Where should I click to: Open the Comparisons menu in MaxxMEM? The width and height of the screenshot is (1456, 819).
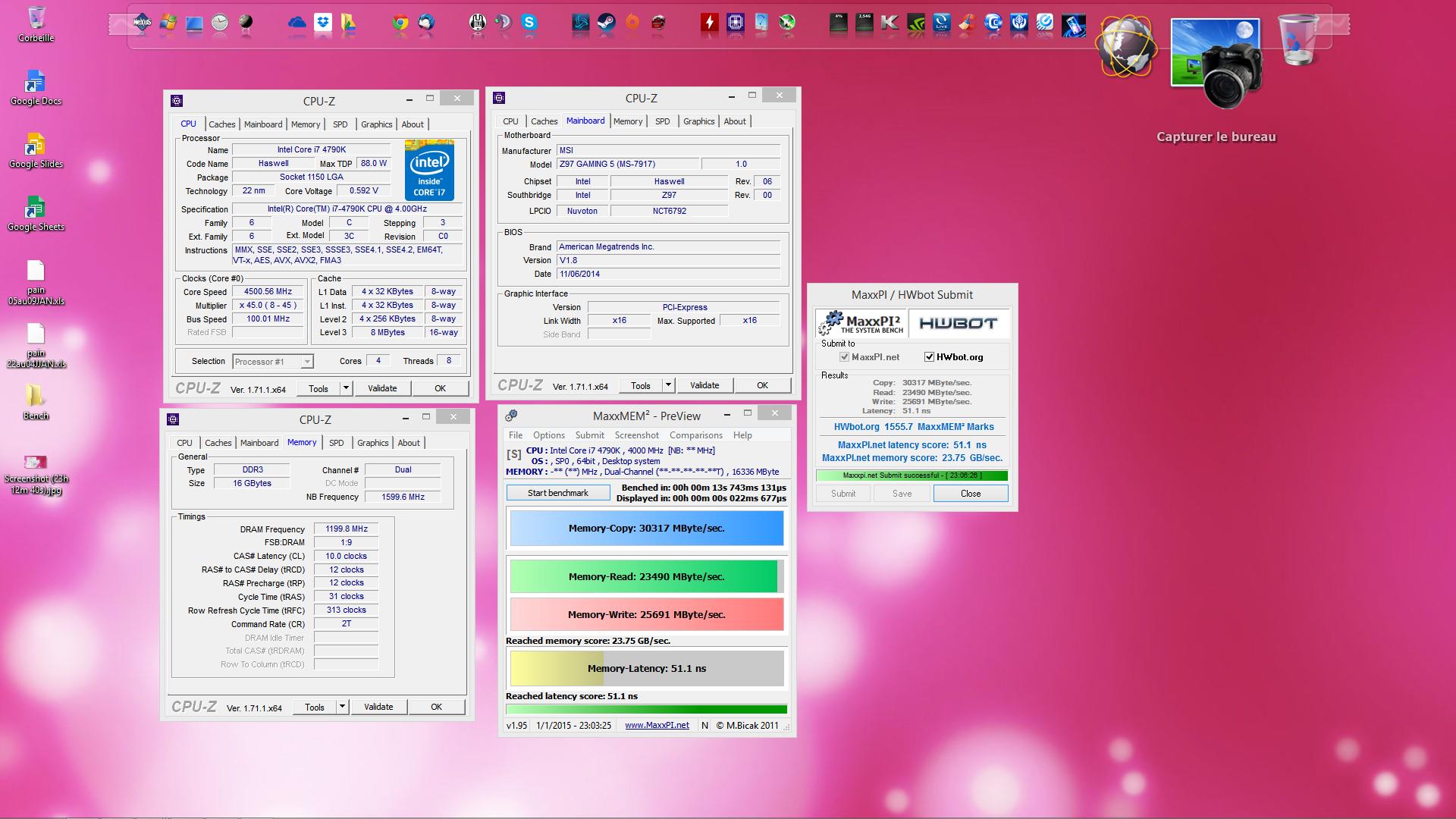click(696, 435)
